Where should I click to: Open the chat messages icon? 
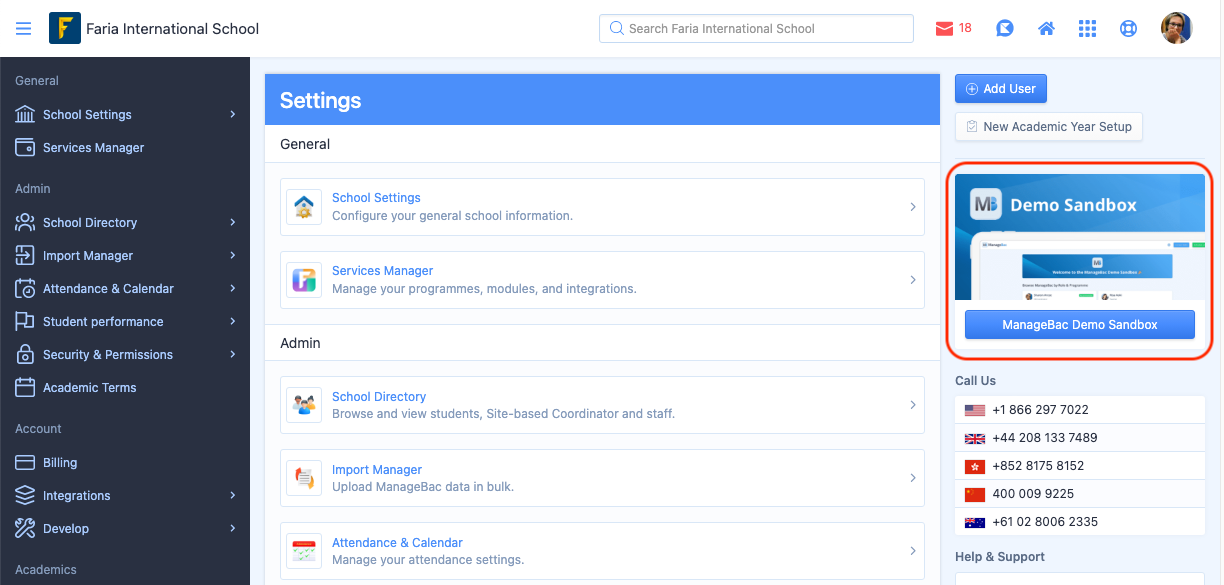tap(1005, 29)
